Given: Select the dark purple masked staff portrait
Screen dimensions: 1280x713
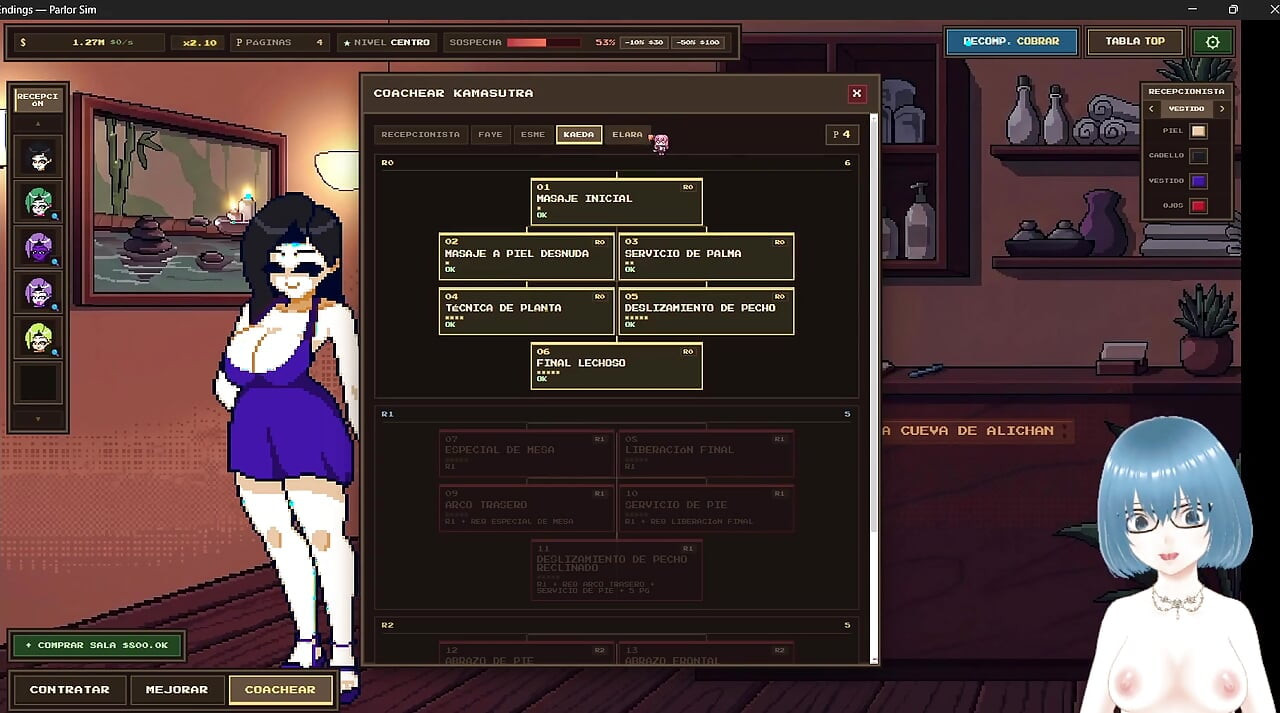Looking at the screenshot, I should coord(38,247).
